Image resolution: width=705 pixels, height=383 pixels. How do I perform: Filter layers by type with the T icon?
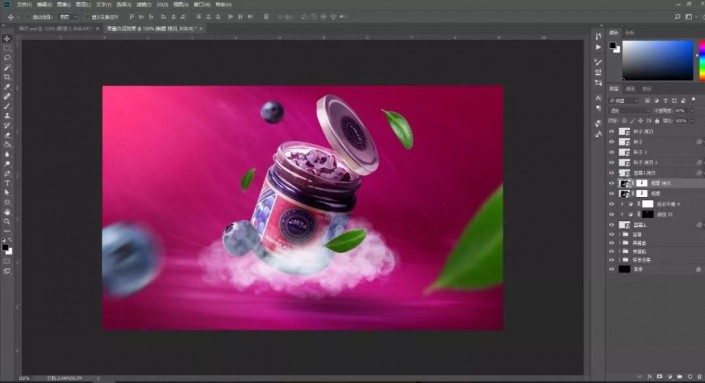point(665,101)
